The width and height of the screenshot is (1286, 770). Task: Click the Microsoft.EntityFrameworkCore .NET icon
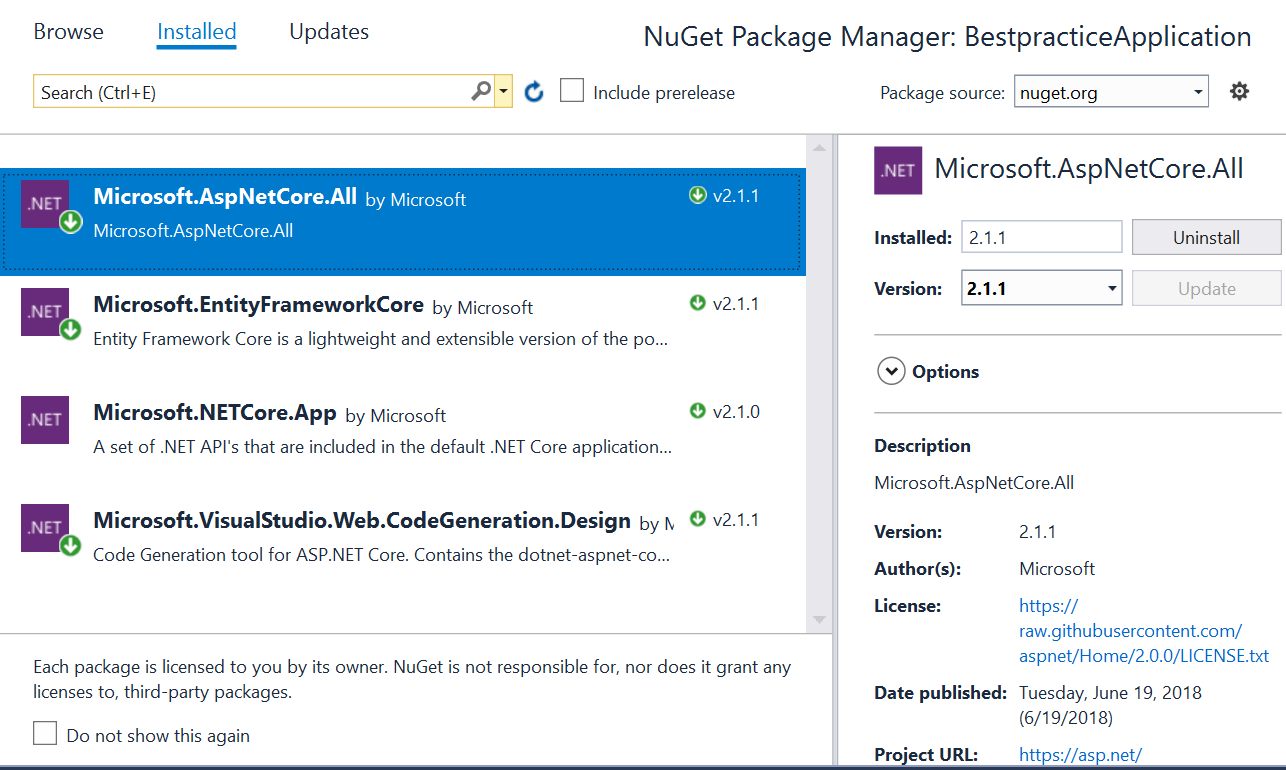tap(45, 312)
